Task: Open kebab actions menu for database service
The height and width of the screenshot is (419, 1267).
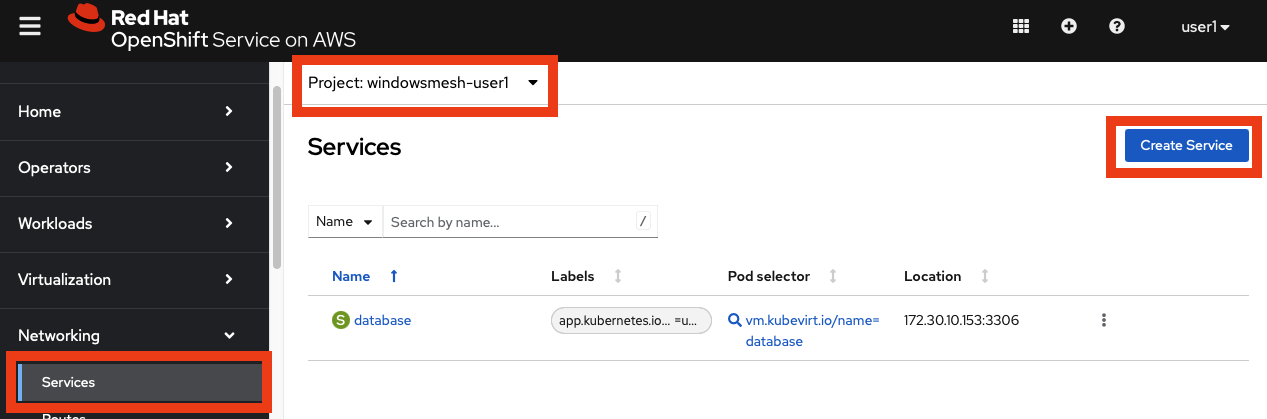Action: (1104, 320)
